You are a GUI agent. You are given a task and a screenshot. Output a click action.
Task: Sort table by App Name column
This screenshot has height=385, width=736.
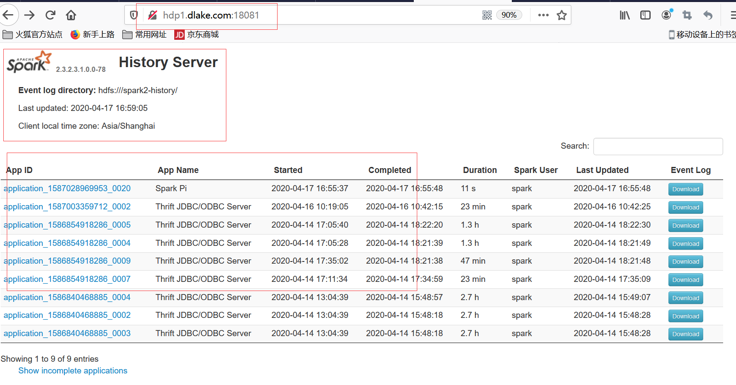(x=178, y=170)
